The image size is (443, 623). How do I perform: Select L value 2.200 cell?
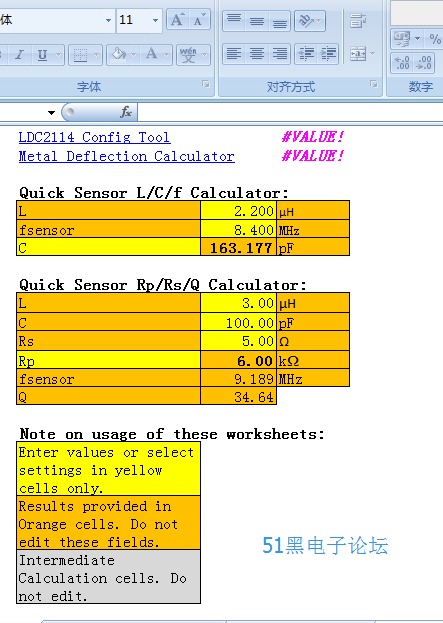(238, 211)
